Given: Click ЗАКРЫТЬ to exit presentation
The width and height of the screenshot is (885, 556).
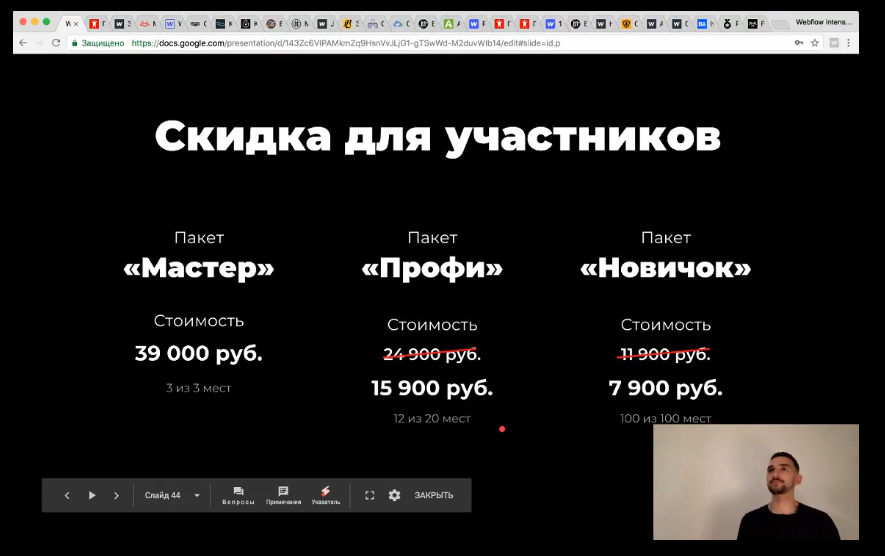Looking at the screenshot, I should pos(433,495).
